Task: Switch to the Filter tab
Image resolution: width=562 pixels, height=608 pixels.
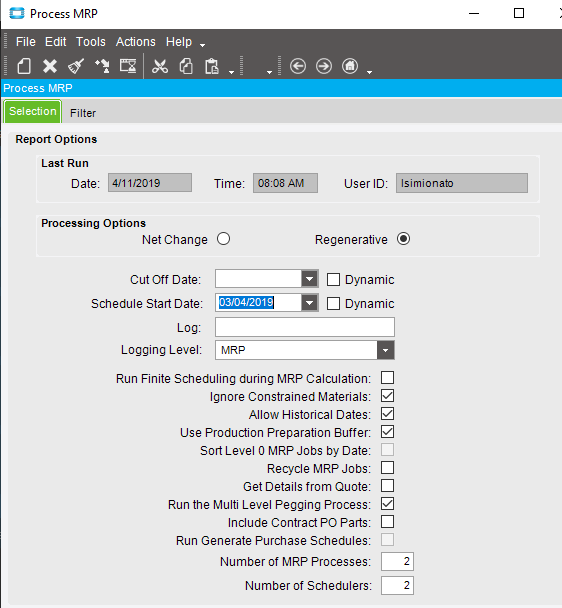Action: (x=83, y=113)
